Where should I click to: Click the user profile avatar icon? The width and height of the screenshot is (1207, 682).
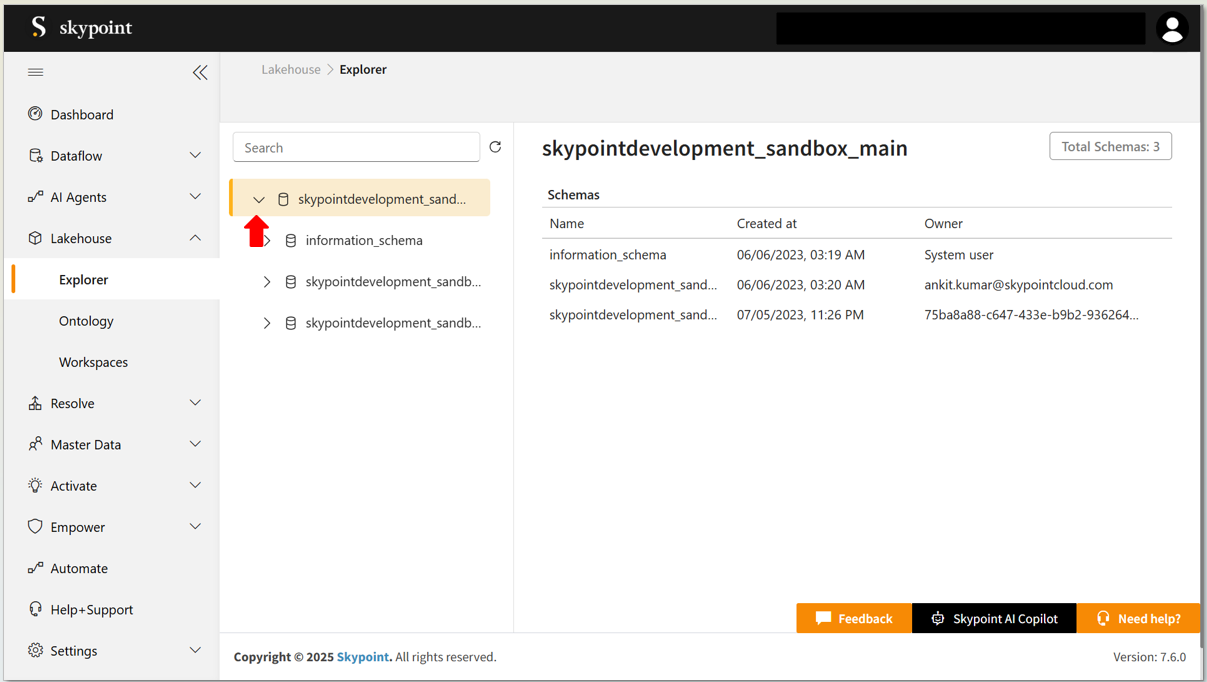pos(1172,28)
